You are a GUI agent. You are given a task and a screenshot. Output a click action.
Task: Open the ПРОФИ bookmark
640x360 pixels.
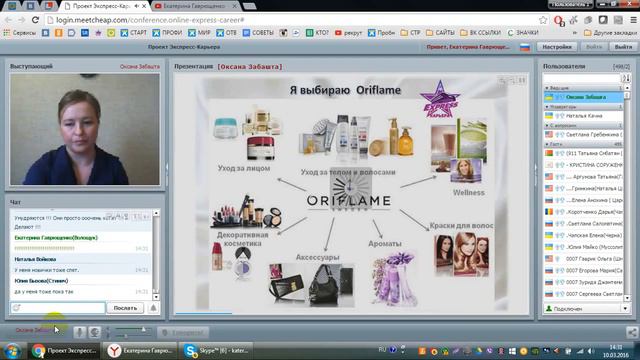pos(167,33)
